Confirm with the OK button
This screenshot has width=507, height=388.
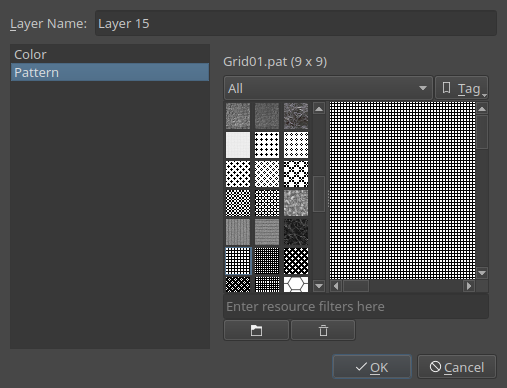coord(372,367)
